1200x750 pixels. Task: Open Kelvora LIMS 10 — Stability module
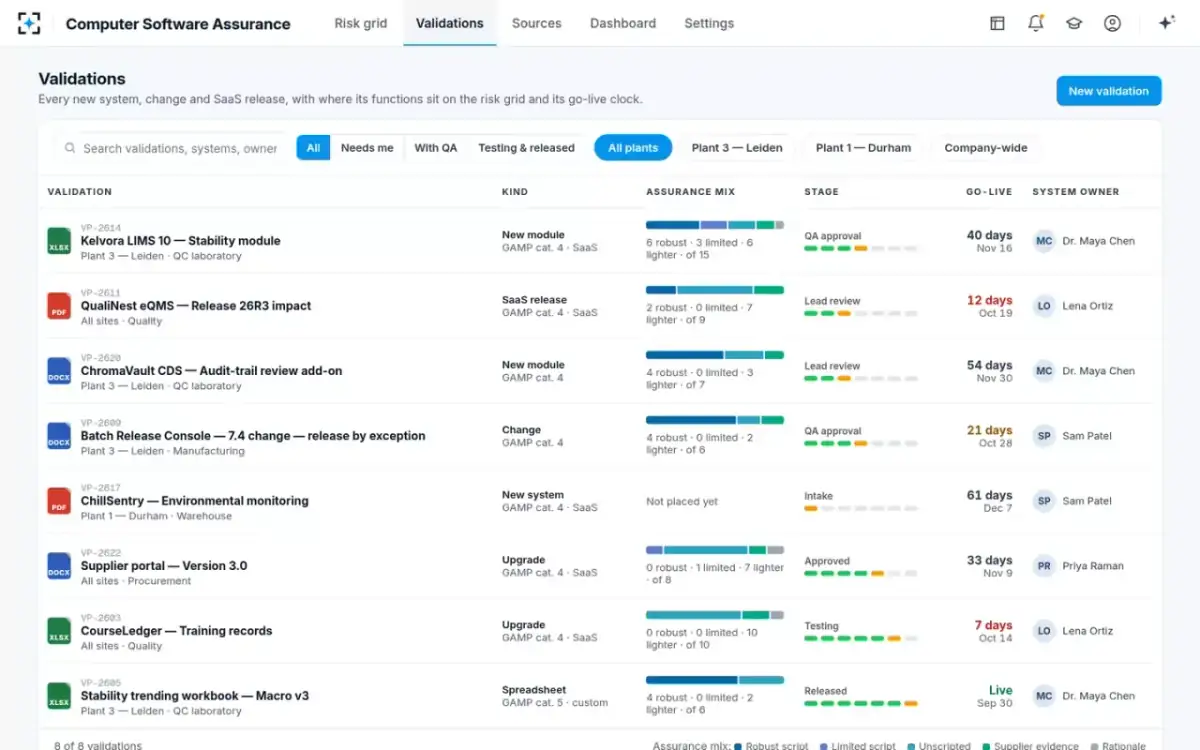181,241
